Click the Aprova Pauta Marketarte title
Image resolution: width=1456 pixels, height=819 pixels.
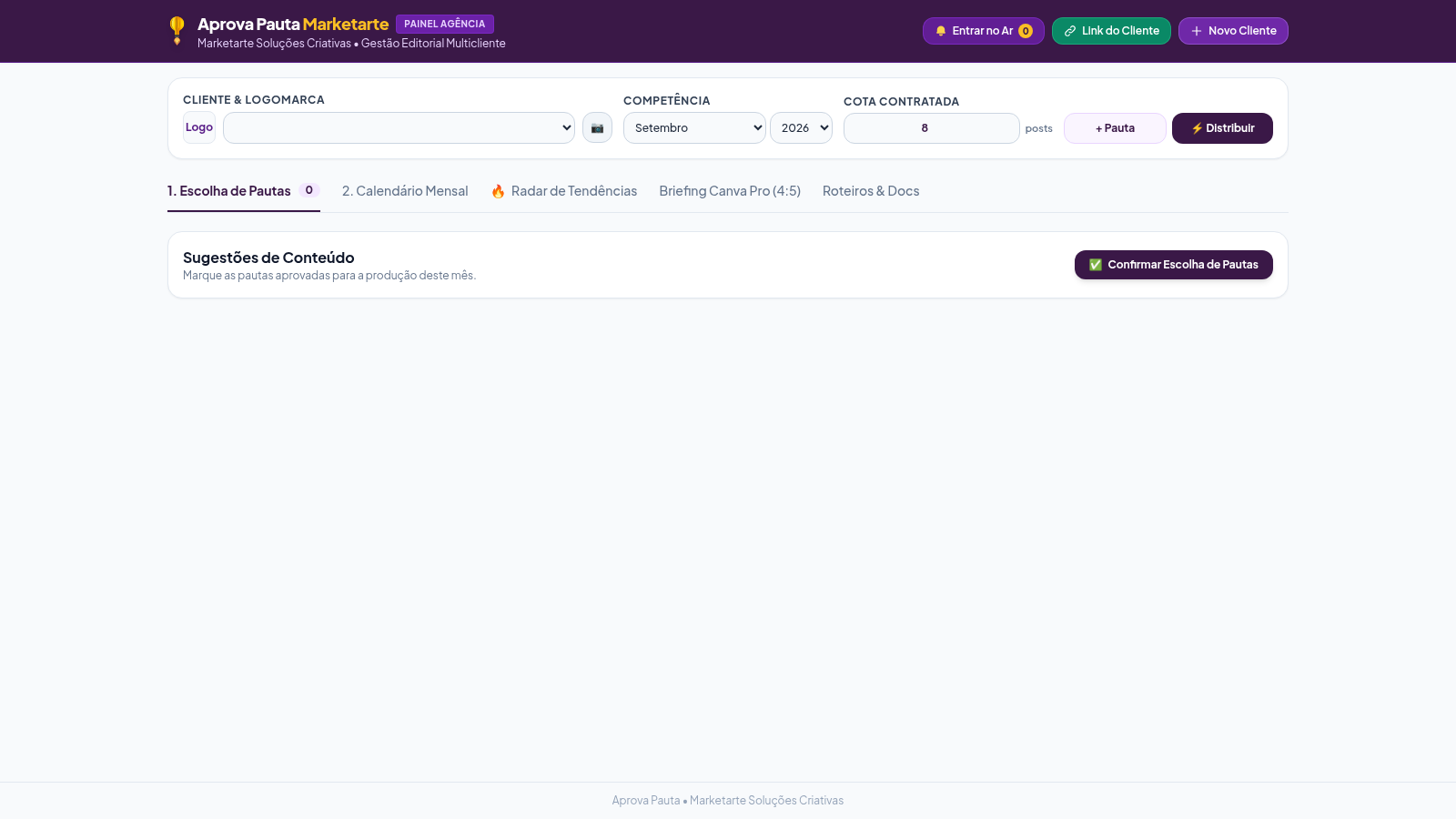pyautogui.click(x=293, y=25)
